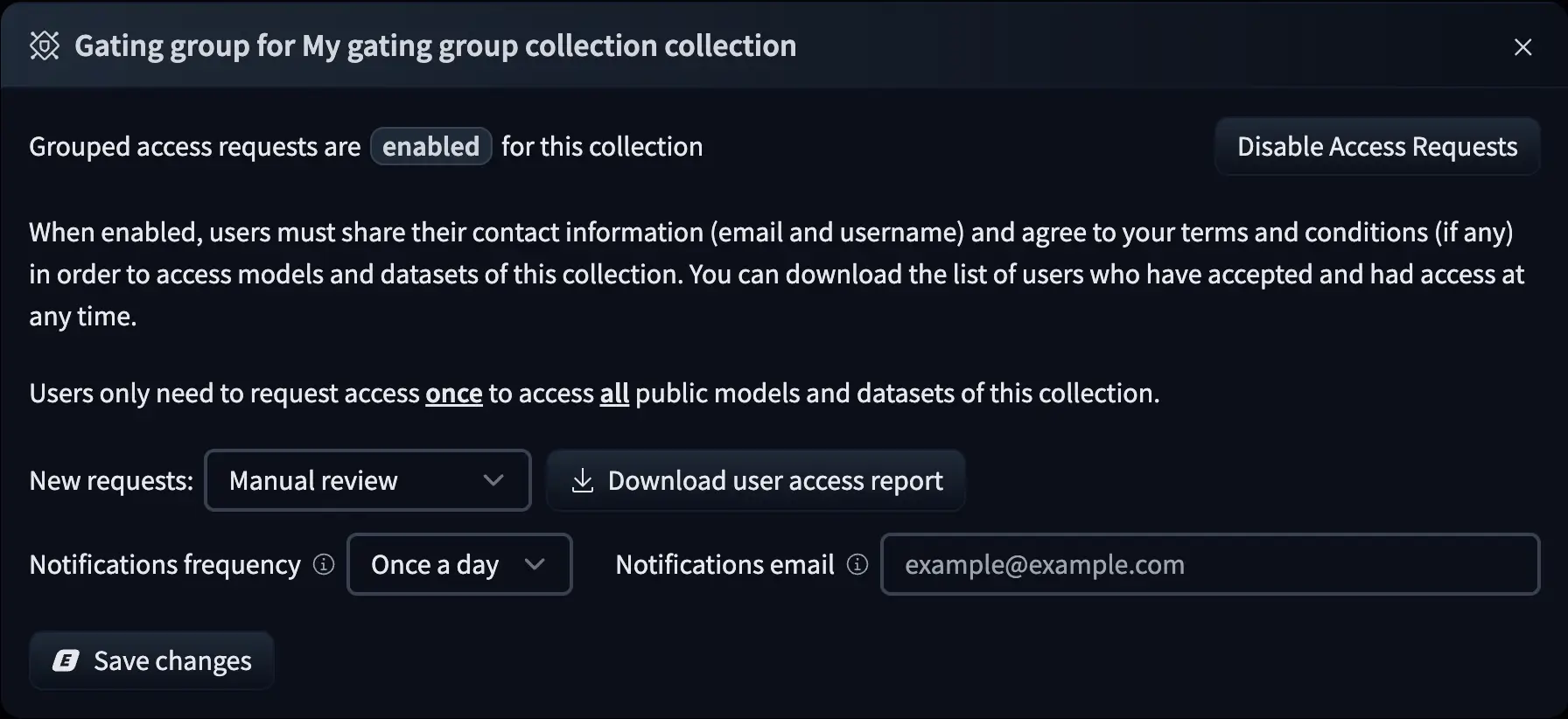Save changes to the gating group

pos(150,660)
